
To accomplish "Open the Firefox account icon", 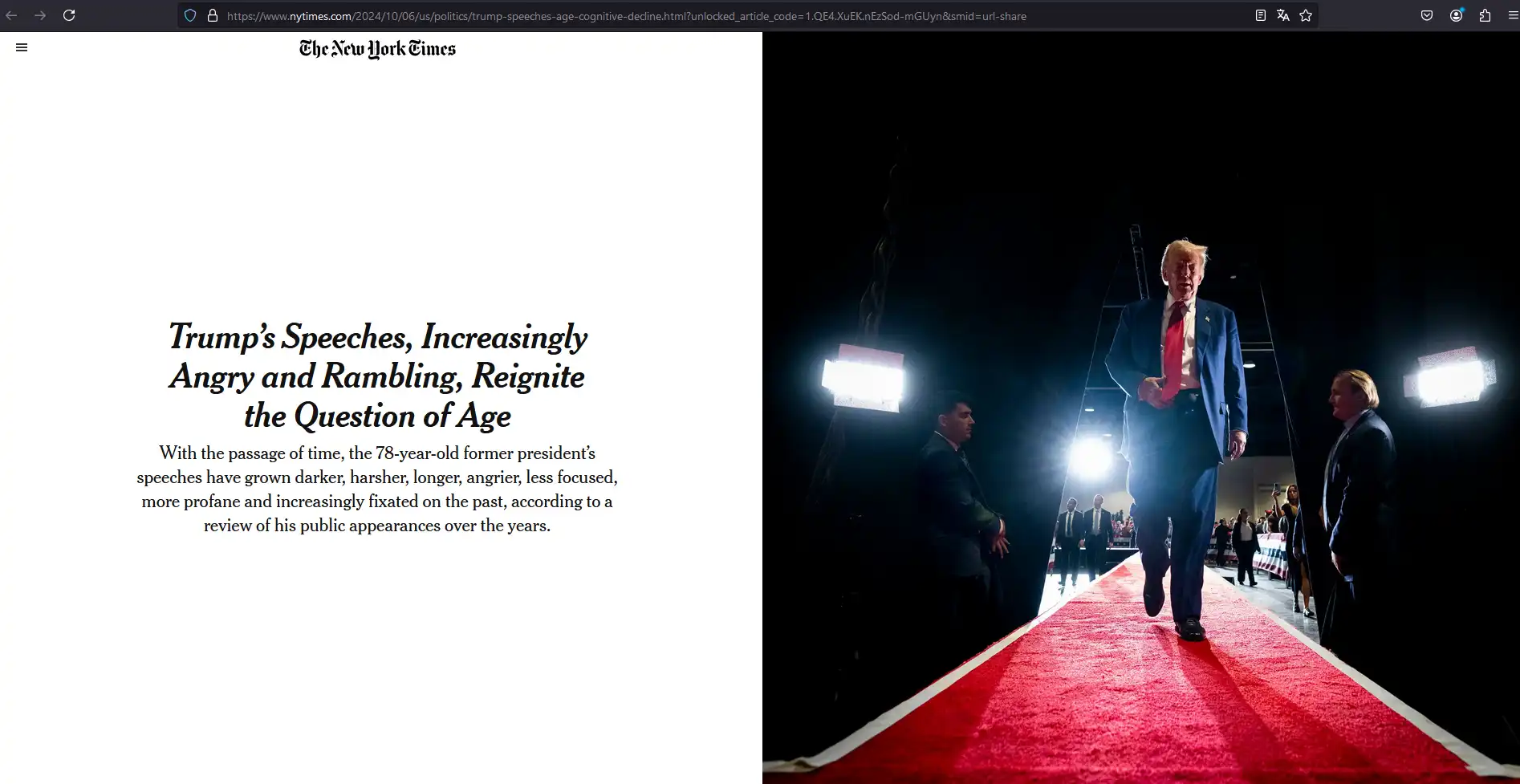I will click(x=1456, y=15).
